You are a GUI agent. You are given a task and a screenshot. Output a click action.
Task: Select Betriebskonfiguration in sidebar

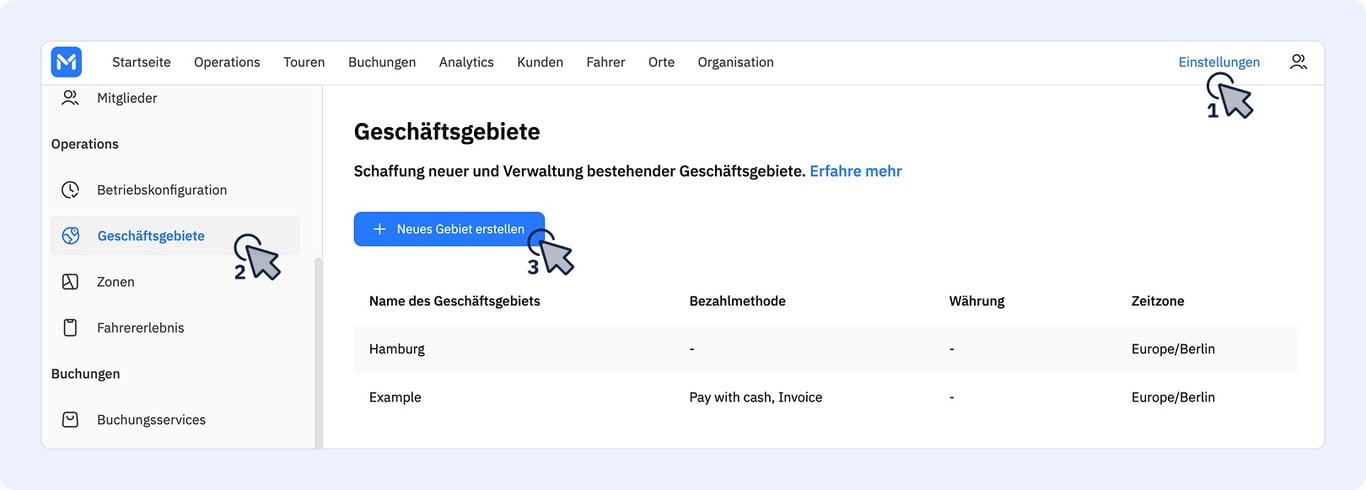162,190
